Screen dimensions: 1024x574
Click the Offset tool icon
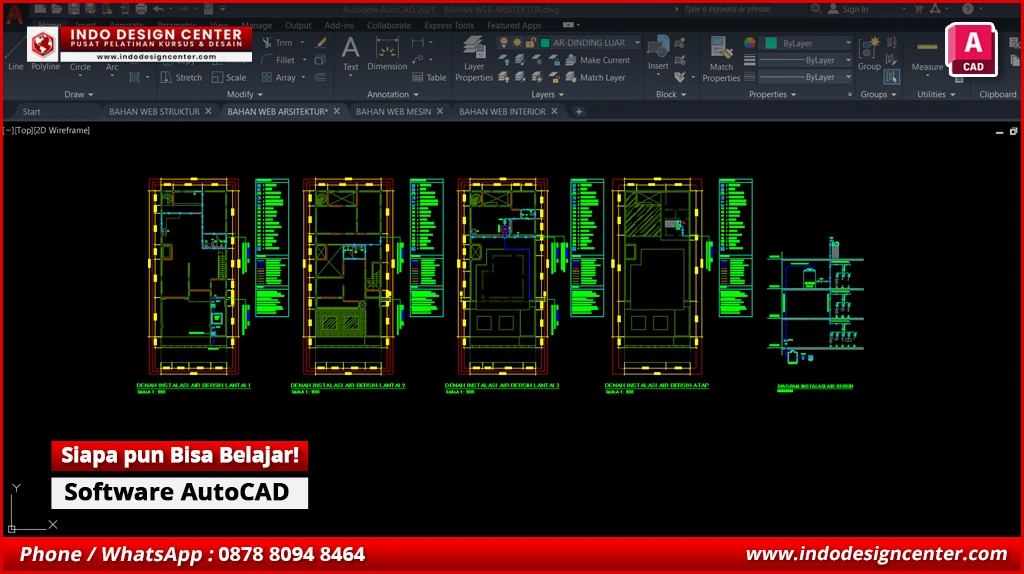320,77
